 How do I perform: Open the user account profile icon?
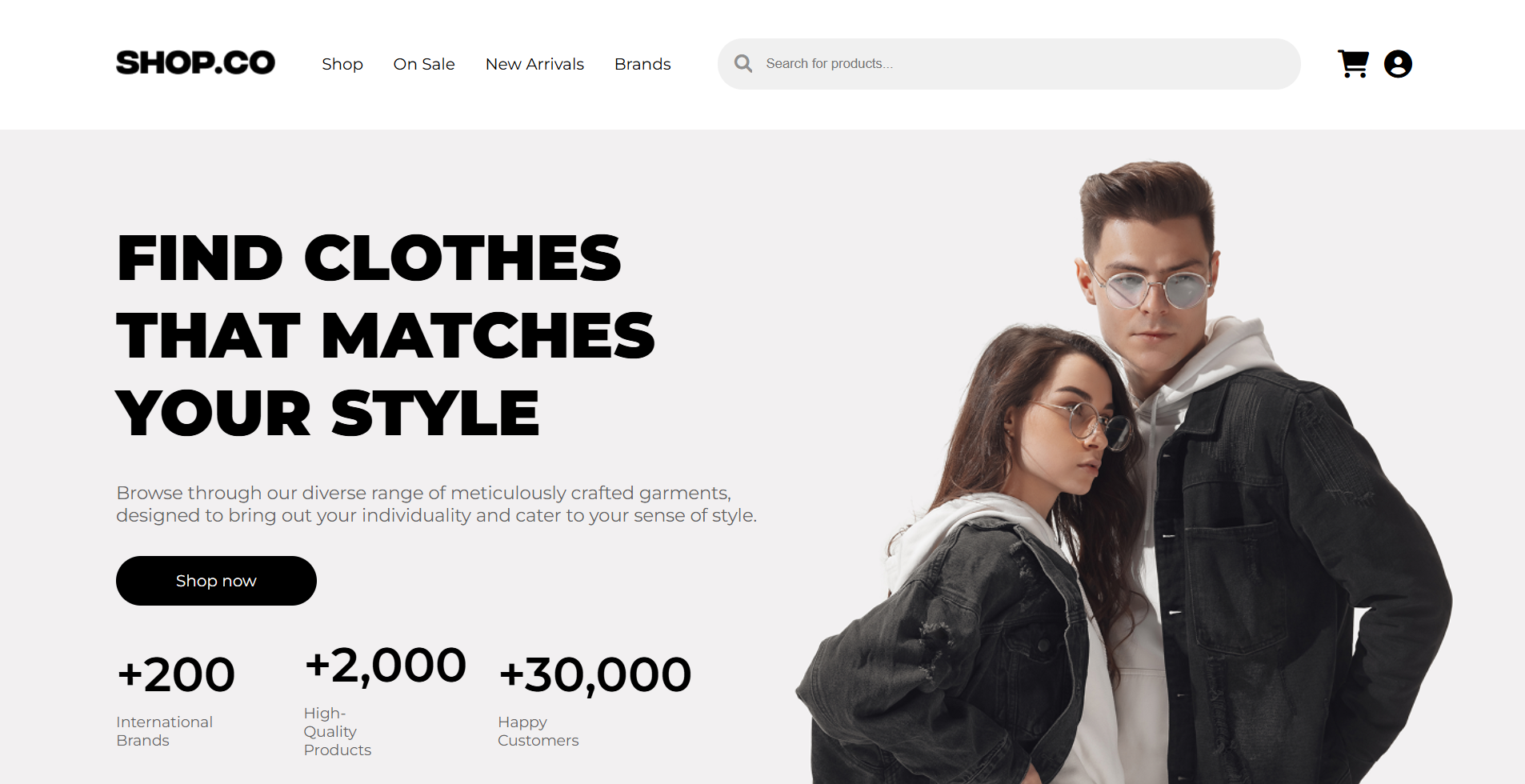(1398, 64)
